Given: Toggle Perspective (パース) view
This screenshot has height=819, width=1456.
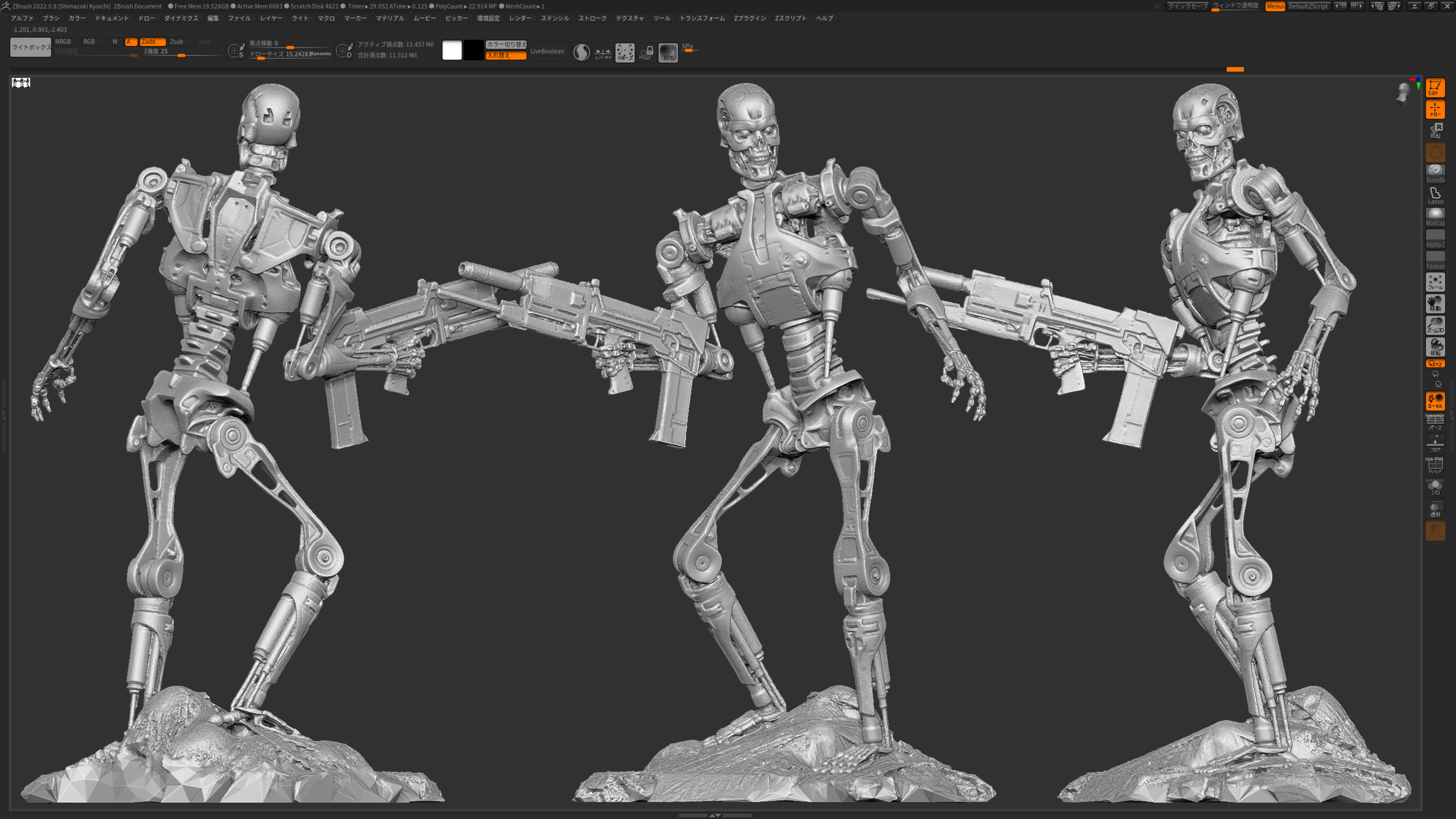Looking at the screenshot, I should tap(1434, 422).
